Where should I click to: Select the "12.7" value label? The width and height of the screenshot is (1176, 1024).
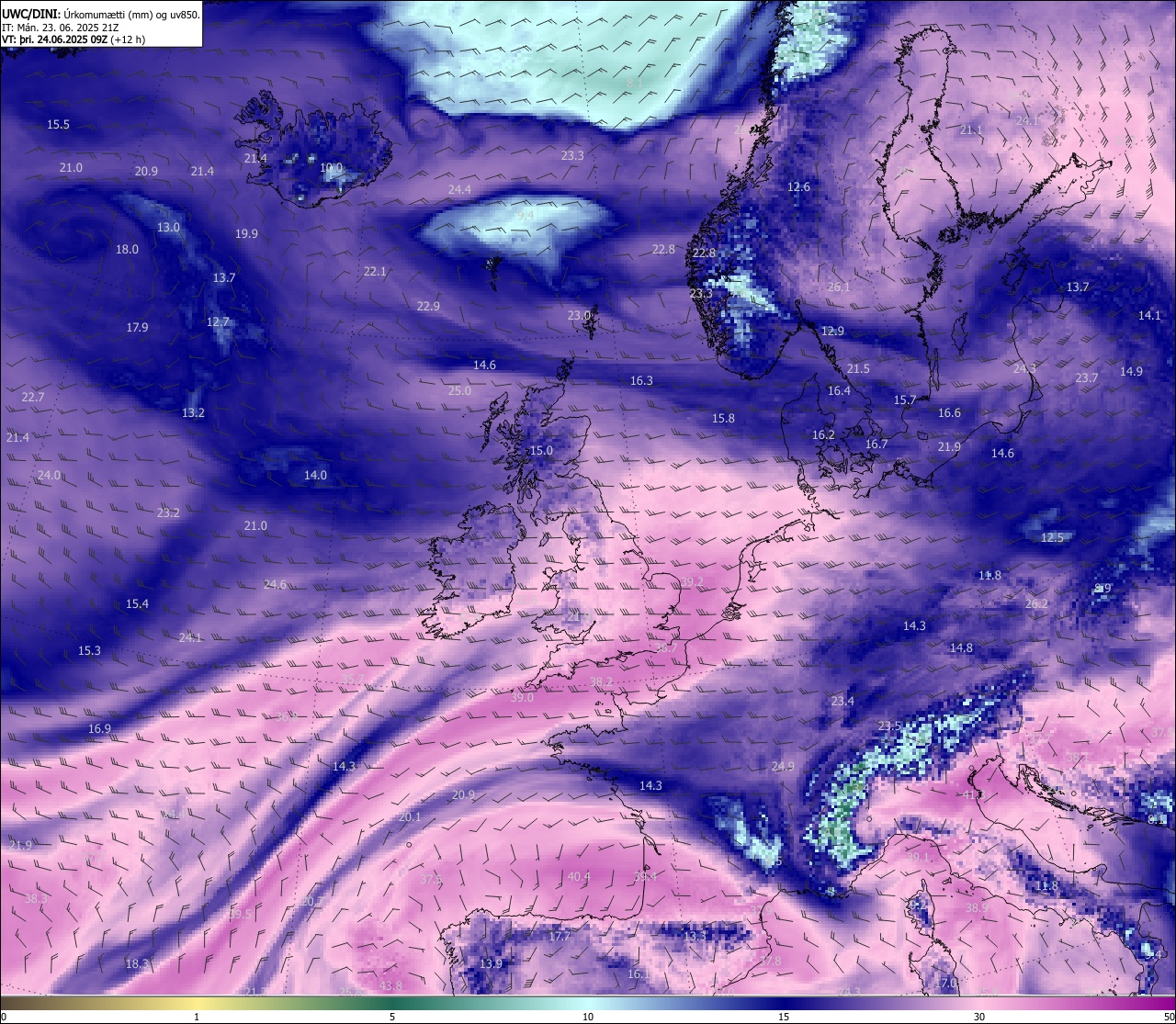click(x=218, y=321)
